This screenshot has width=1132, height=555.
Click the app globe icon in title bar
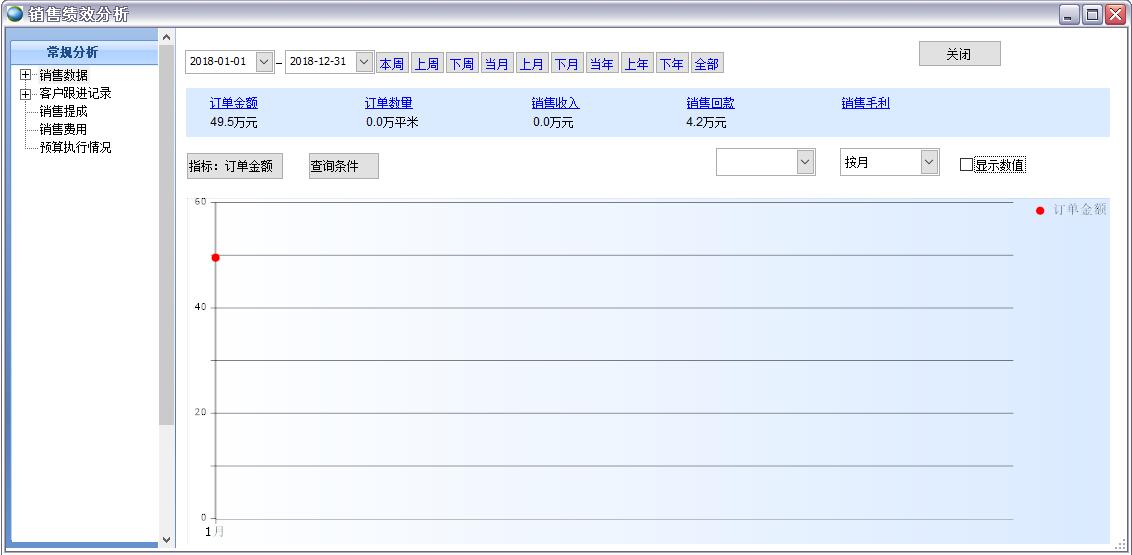15,14
